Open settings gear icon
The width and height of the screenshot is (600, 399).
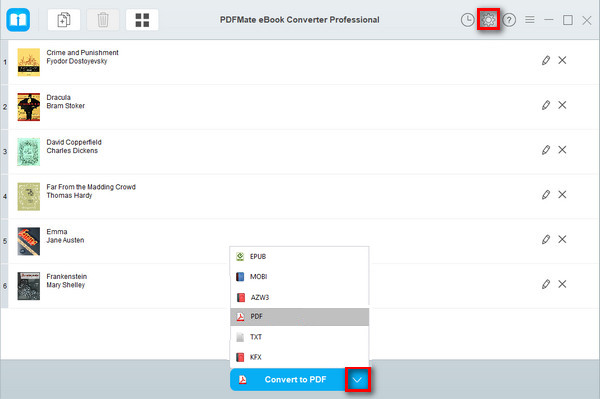(x=488, y=20)
